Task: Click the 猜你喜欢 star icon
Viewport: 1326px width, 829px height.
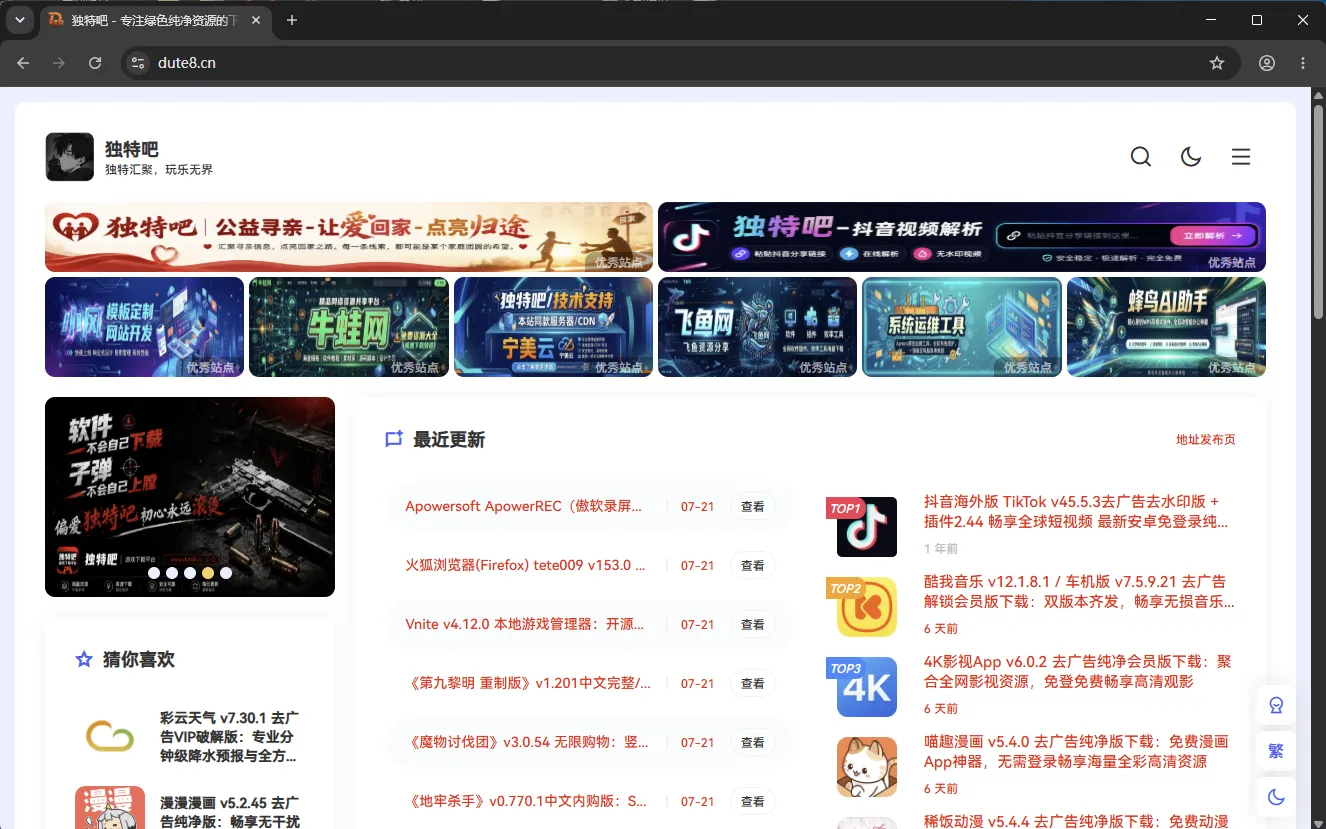Action: [84, 659]
